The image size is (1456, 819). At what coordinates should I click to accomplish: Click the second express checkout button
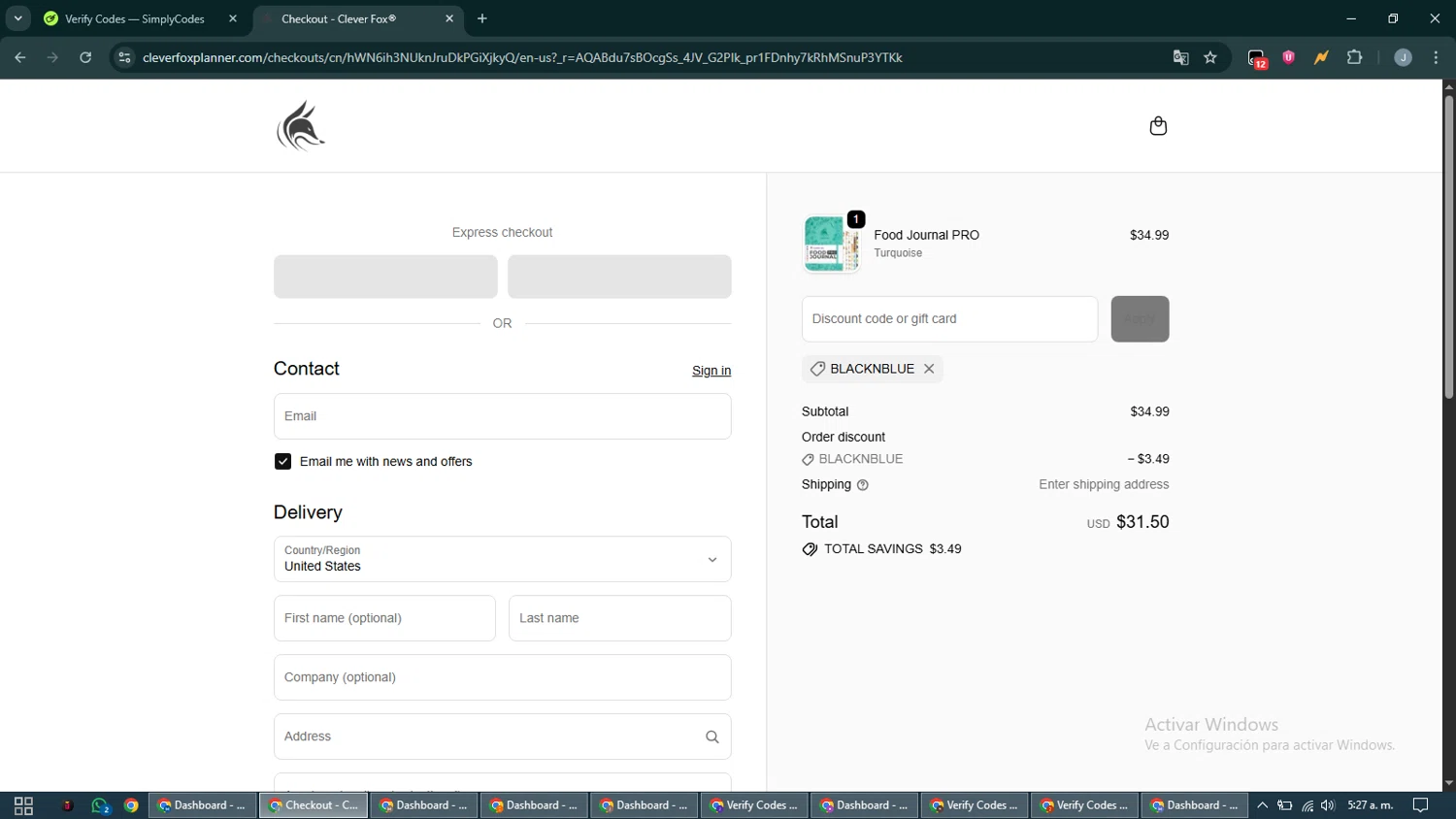coord(619,277)
